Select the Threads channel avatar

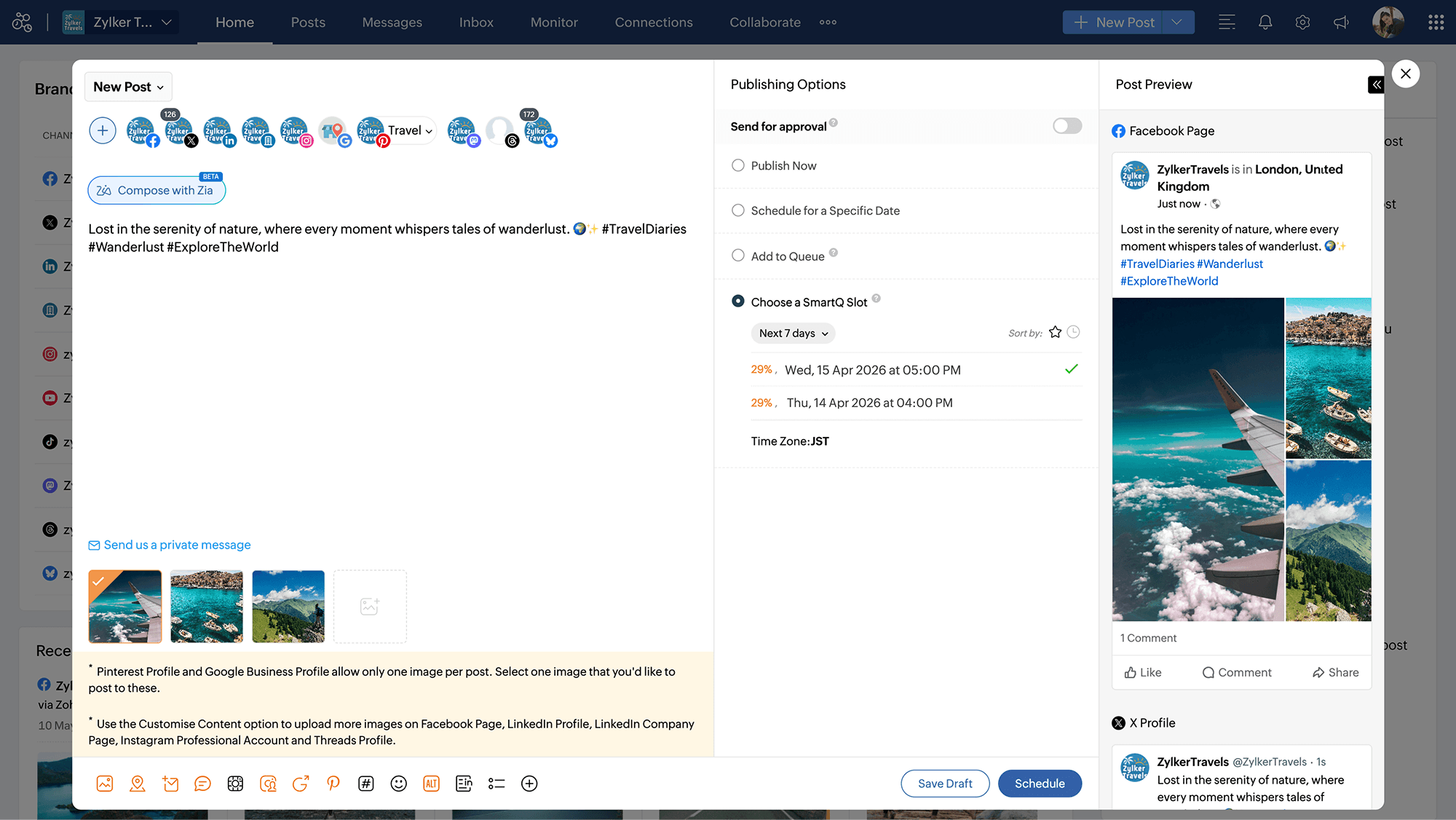click(x=501, y=131)
